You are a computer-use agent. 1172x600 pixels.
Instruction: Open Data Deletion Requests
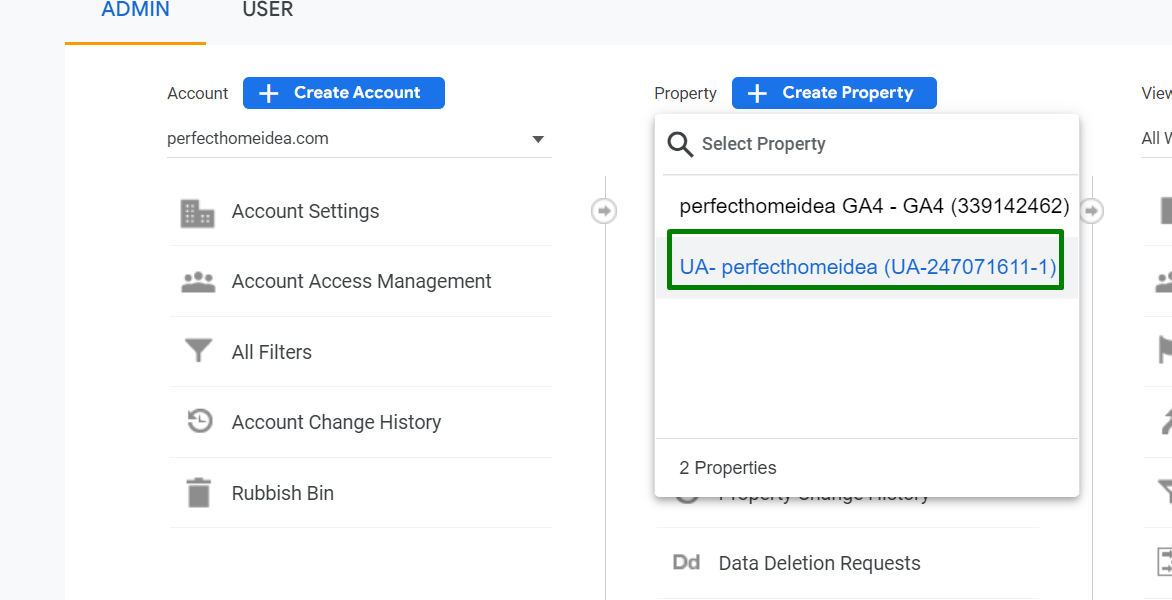point(848,563)
